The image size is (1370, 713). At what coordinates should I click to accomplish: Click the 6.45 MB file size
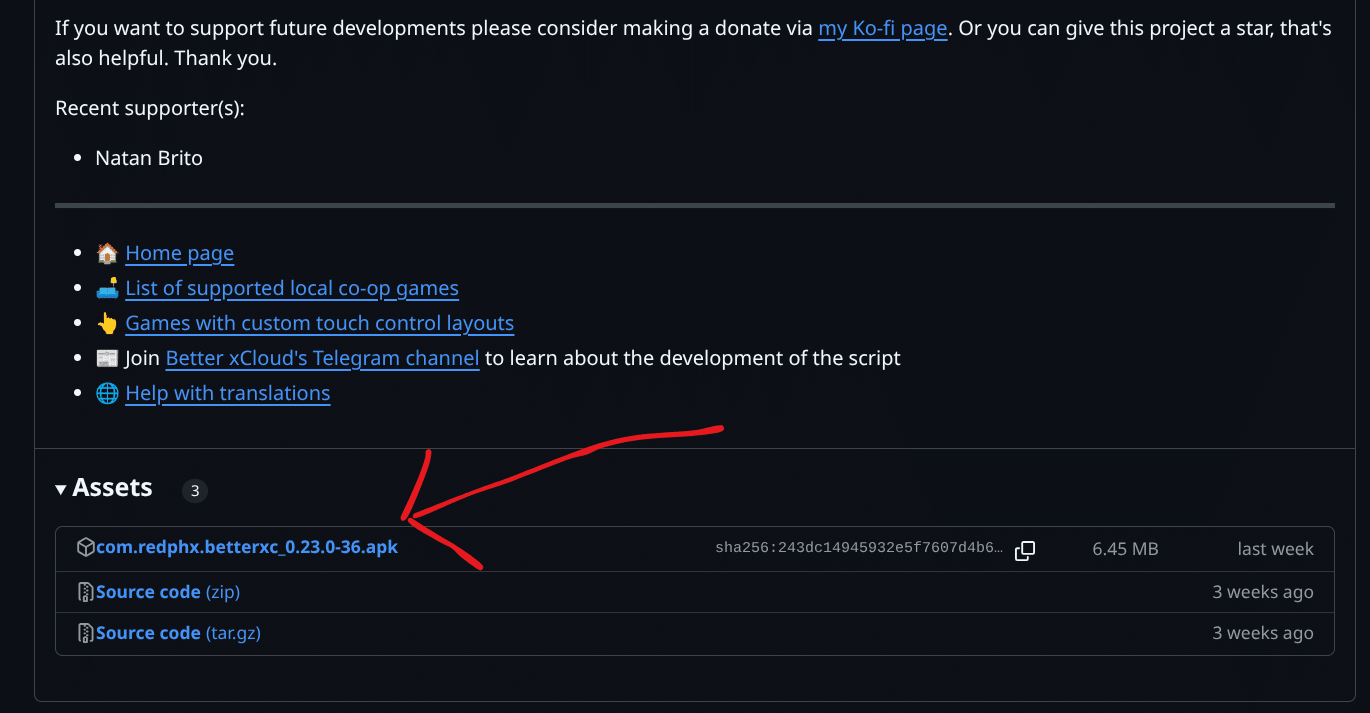pos(1125,549)
